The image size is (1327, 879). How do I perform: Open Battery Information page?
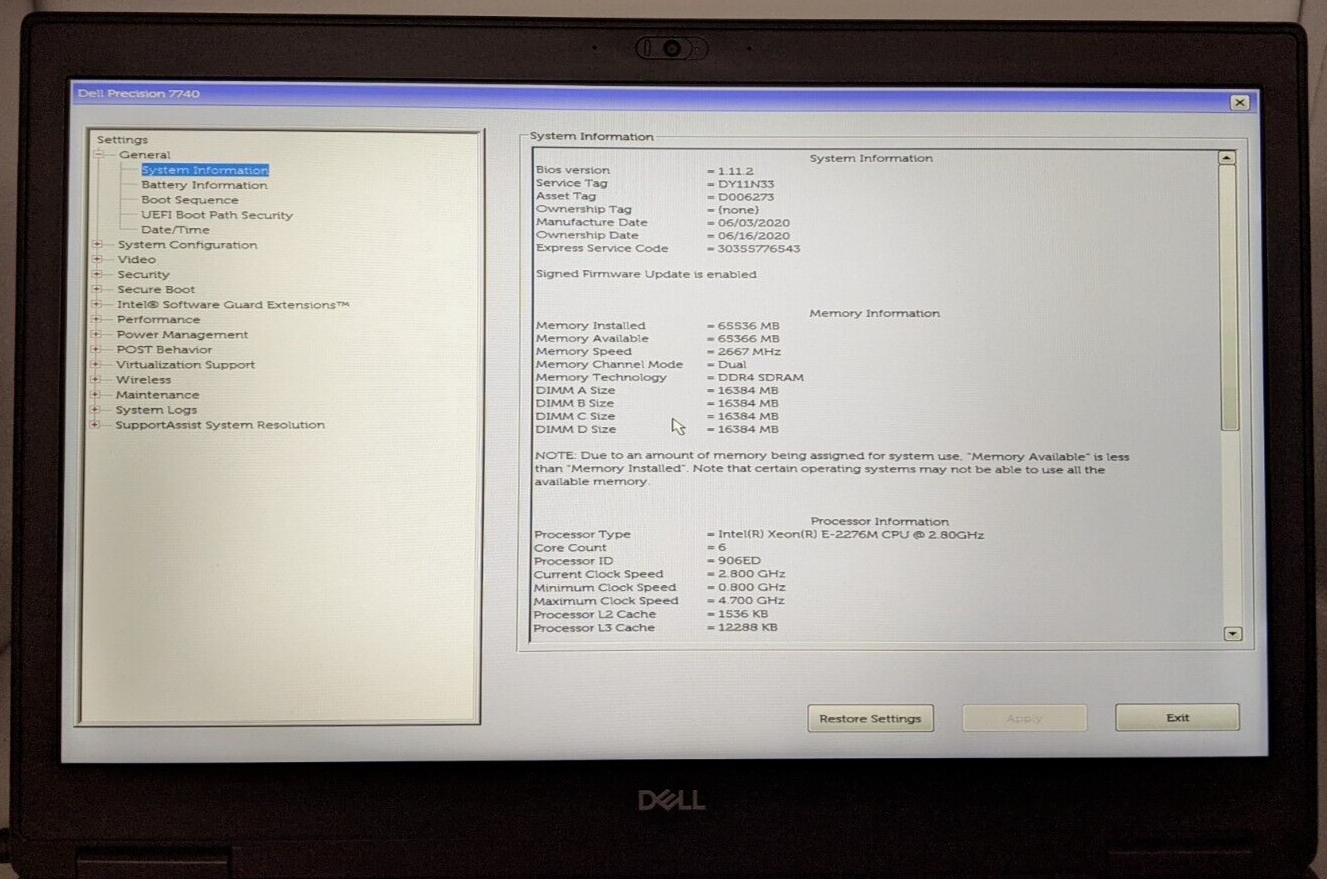tap(204, 185)
